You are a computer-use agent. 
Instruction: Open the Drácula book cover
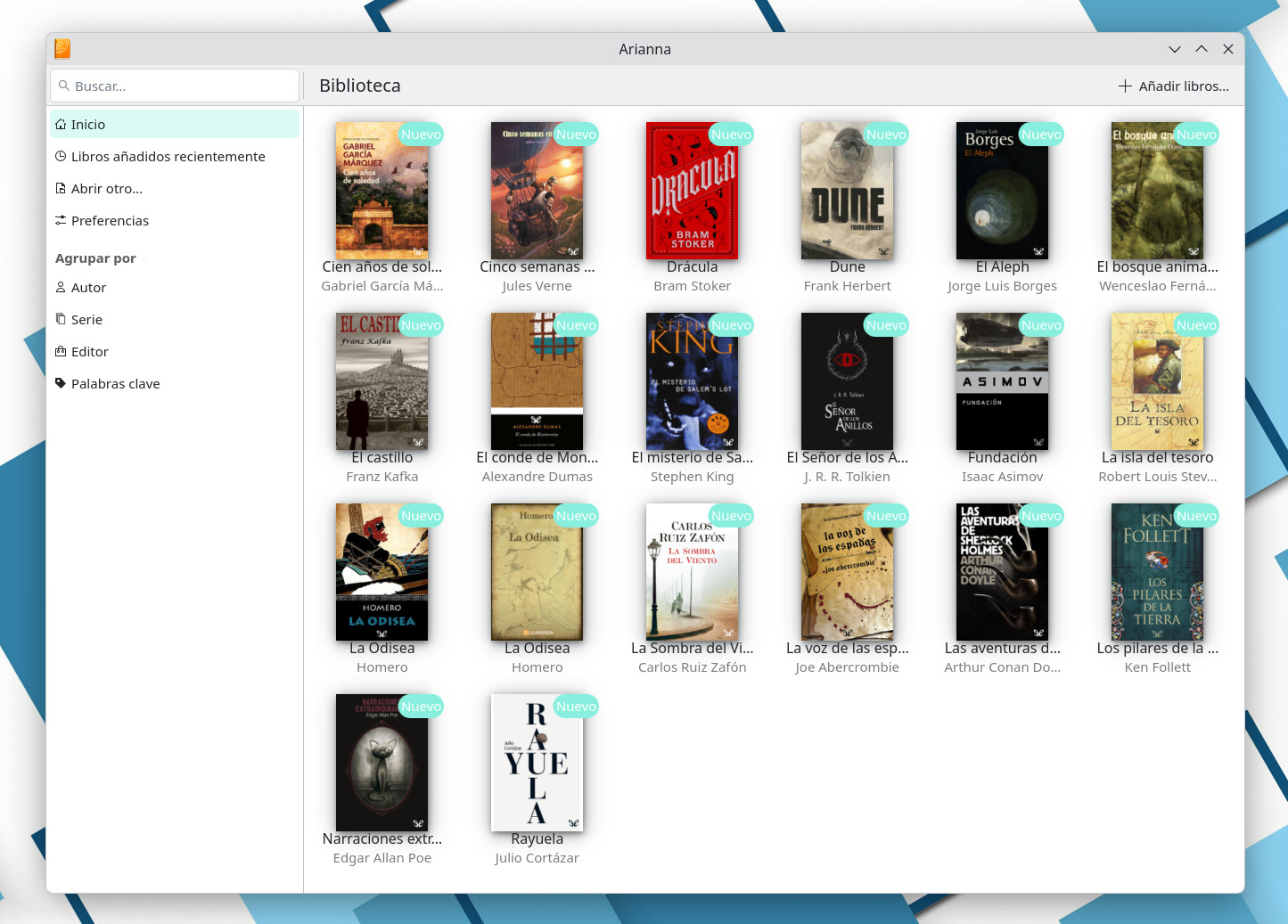point(692,191)
